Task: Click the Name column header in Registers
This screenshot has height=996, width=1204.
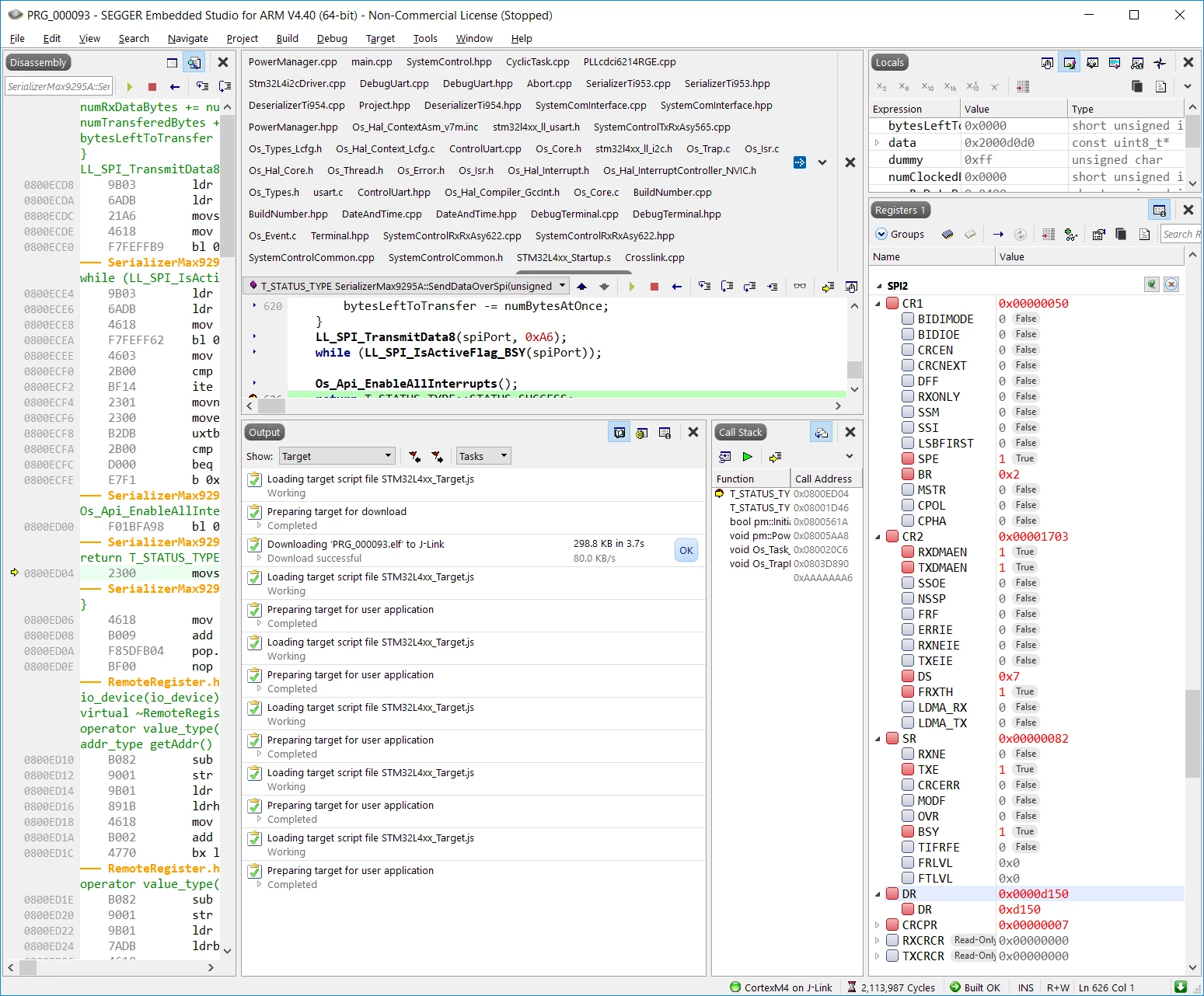Action: [932, 256]
